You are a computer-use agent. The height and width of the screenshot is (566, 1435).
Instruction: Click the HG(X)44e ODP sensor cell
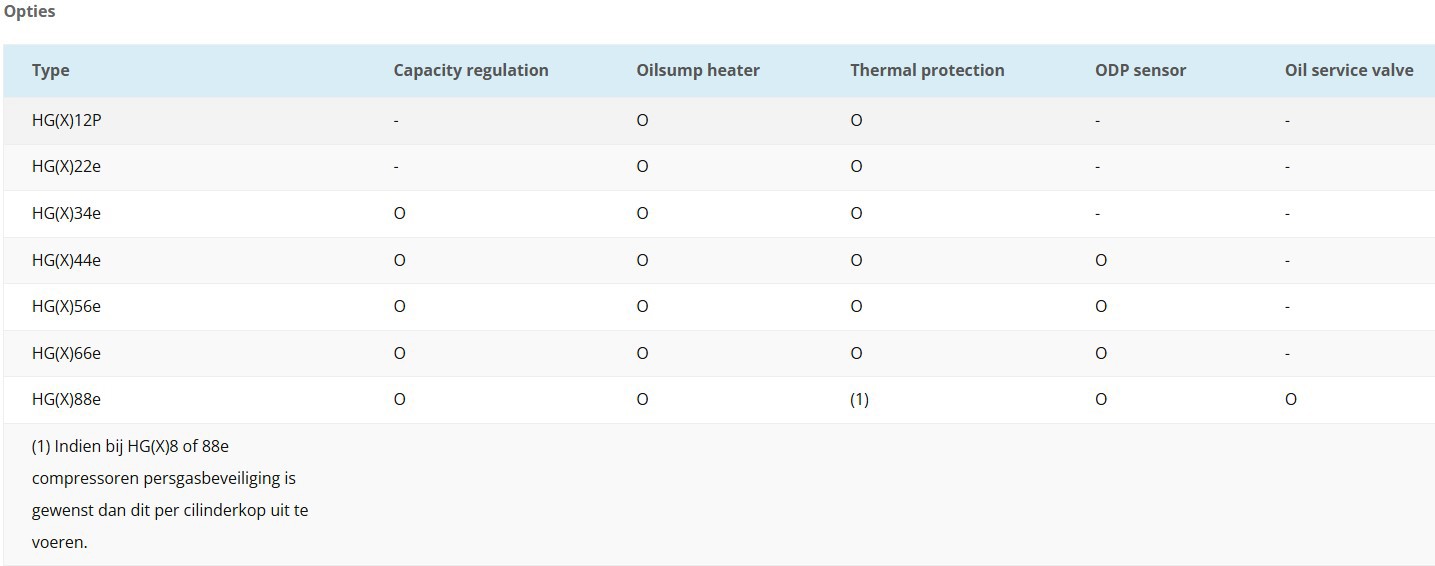point(1101,260)
